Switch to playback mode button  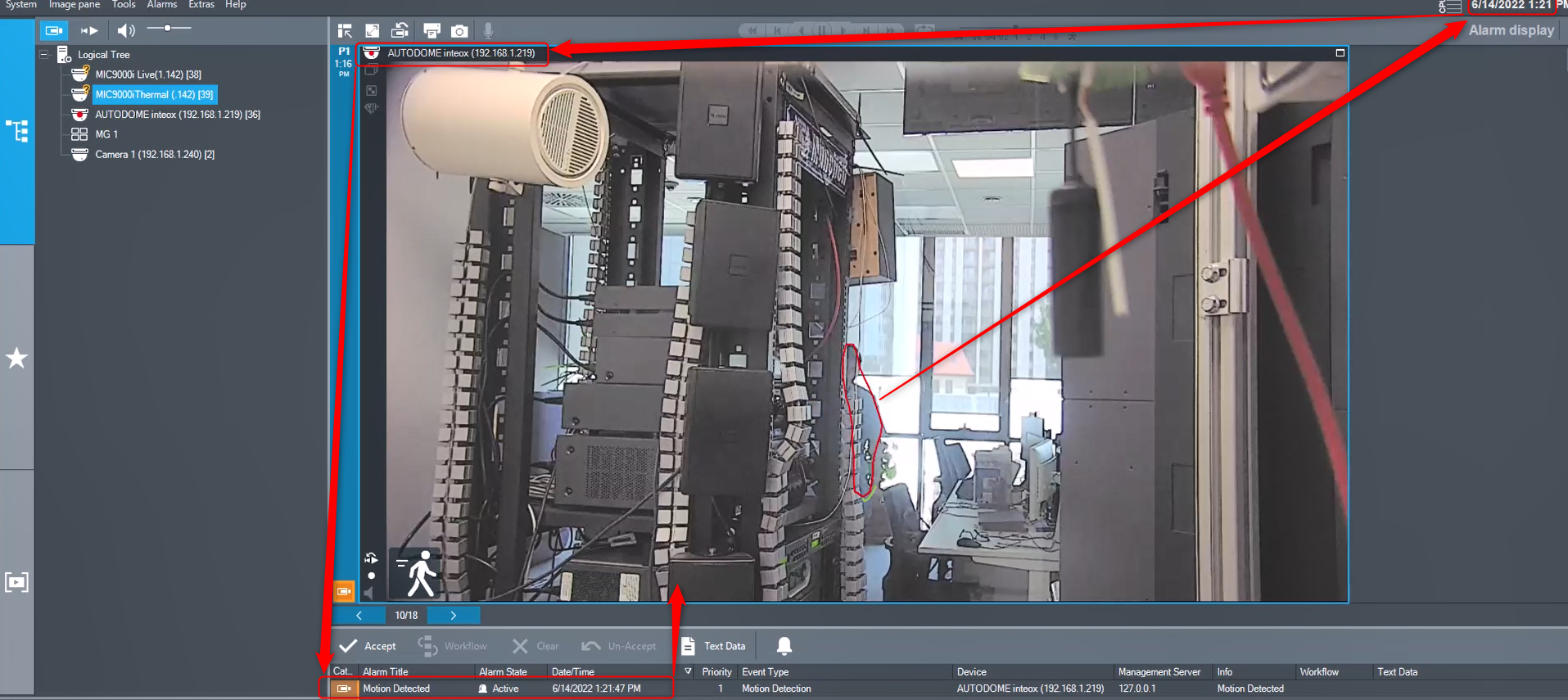click(x=89, y=30)
